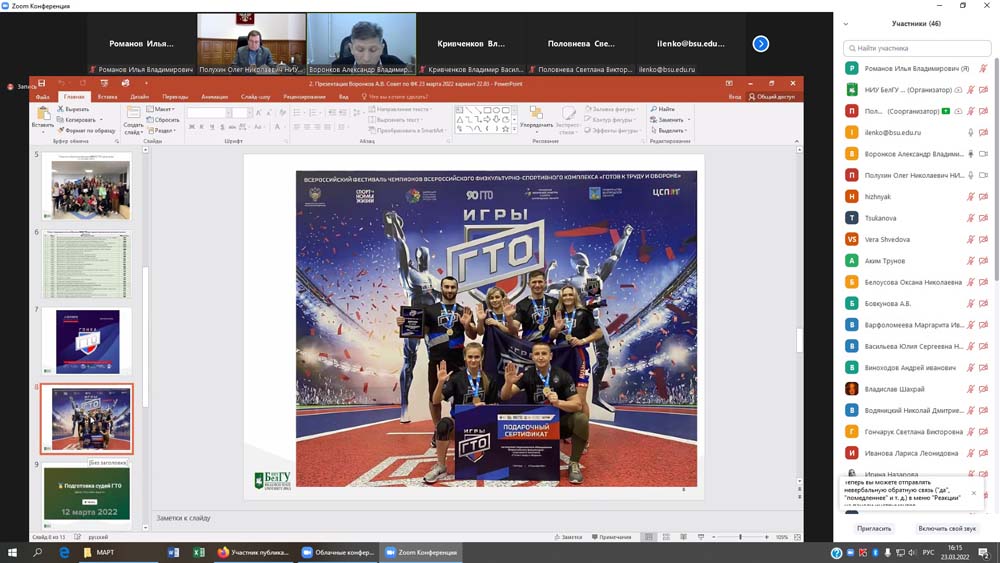Toggle Заметки notes button in status bar
1000x563 pixels.
(570, 537)
